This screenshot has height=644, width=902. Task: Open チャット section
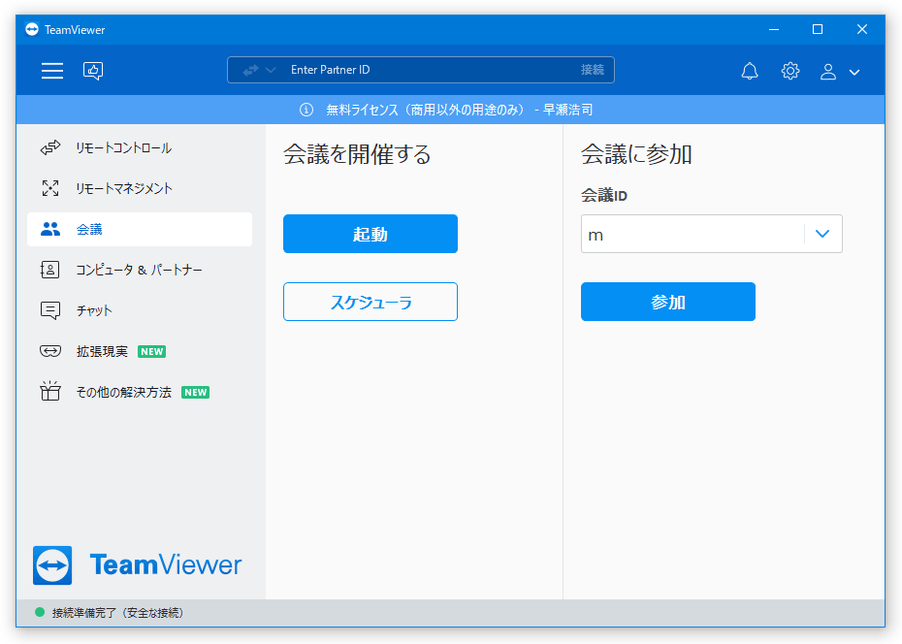[139, 310]
